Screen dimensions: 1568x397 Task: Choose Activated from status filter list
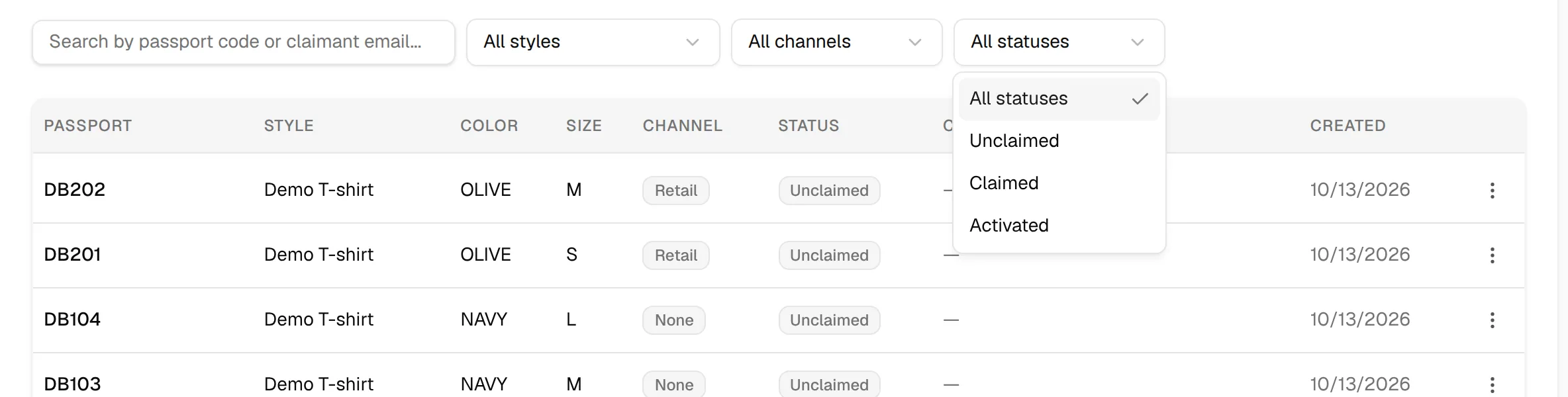click(x=1059, y=226)
